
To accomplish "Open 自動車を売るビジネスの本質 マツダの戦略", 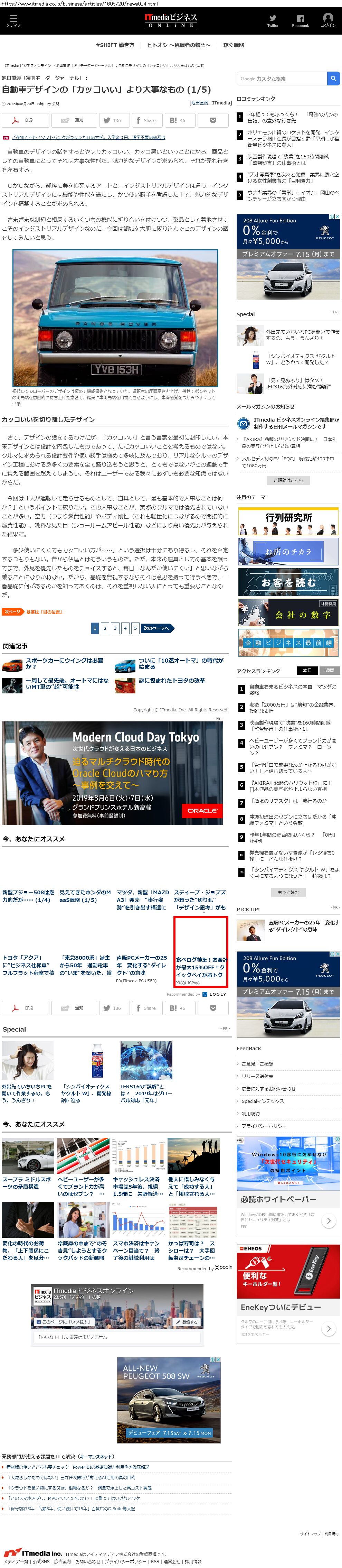I will [x=292, y=690].
